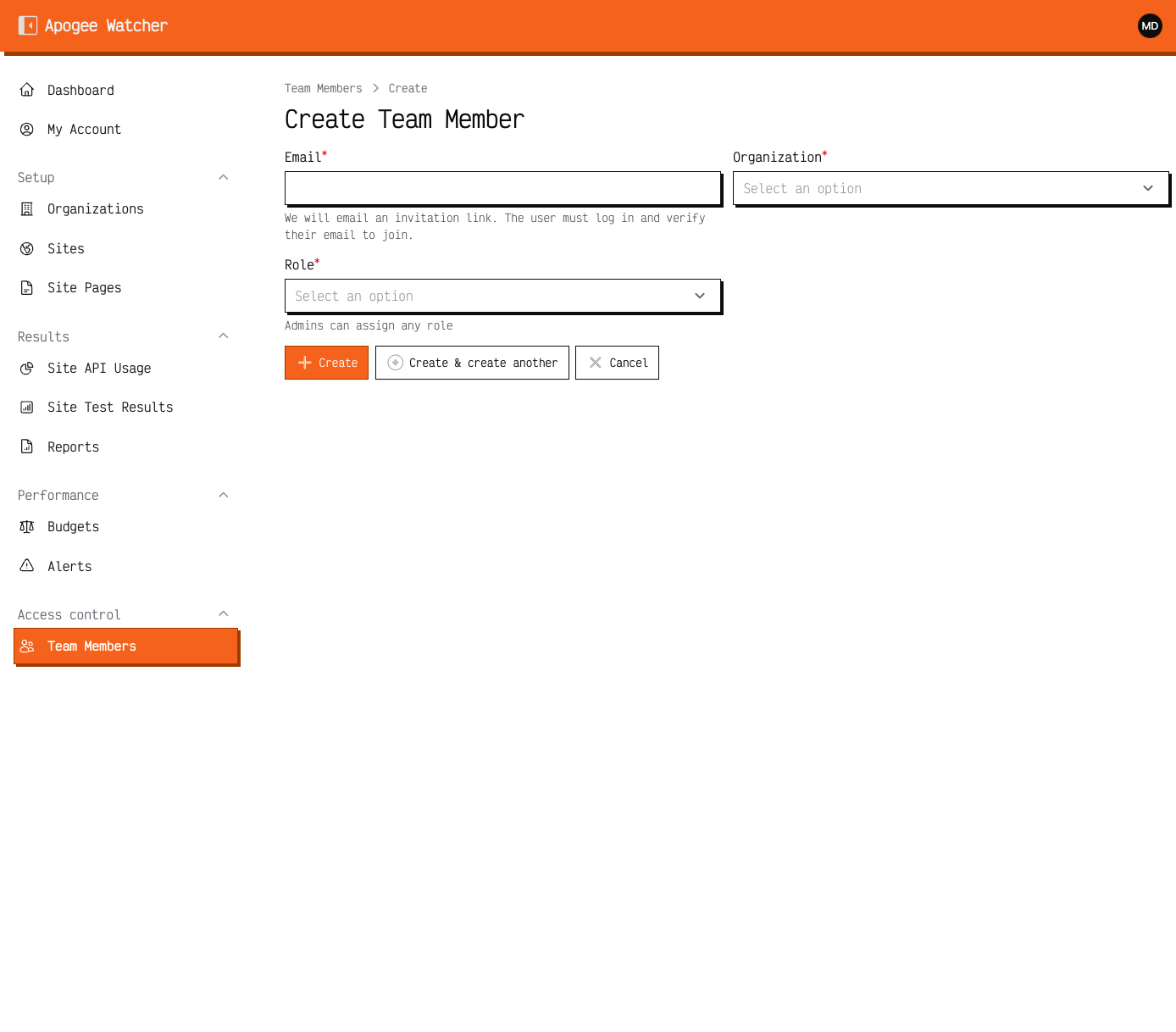Image resolution: width=1176 pixels, height=1032 pixels.
Task: Open the Site Test Results page
Action: pos(125,407)
